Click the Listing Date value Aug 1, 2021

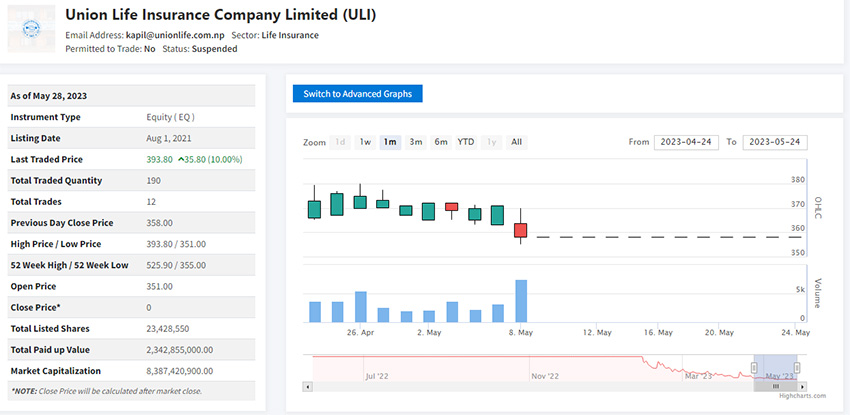click(169, 138)
